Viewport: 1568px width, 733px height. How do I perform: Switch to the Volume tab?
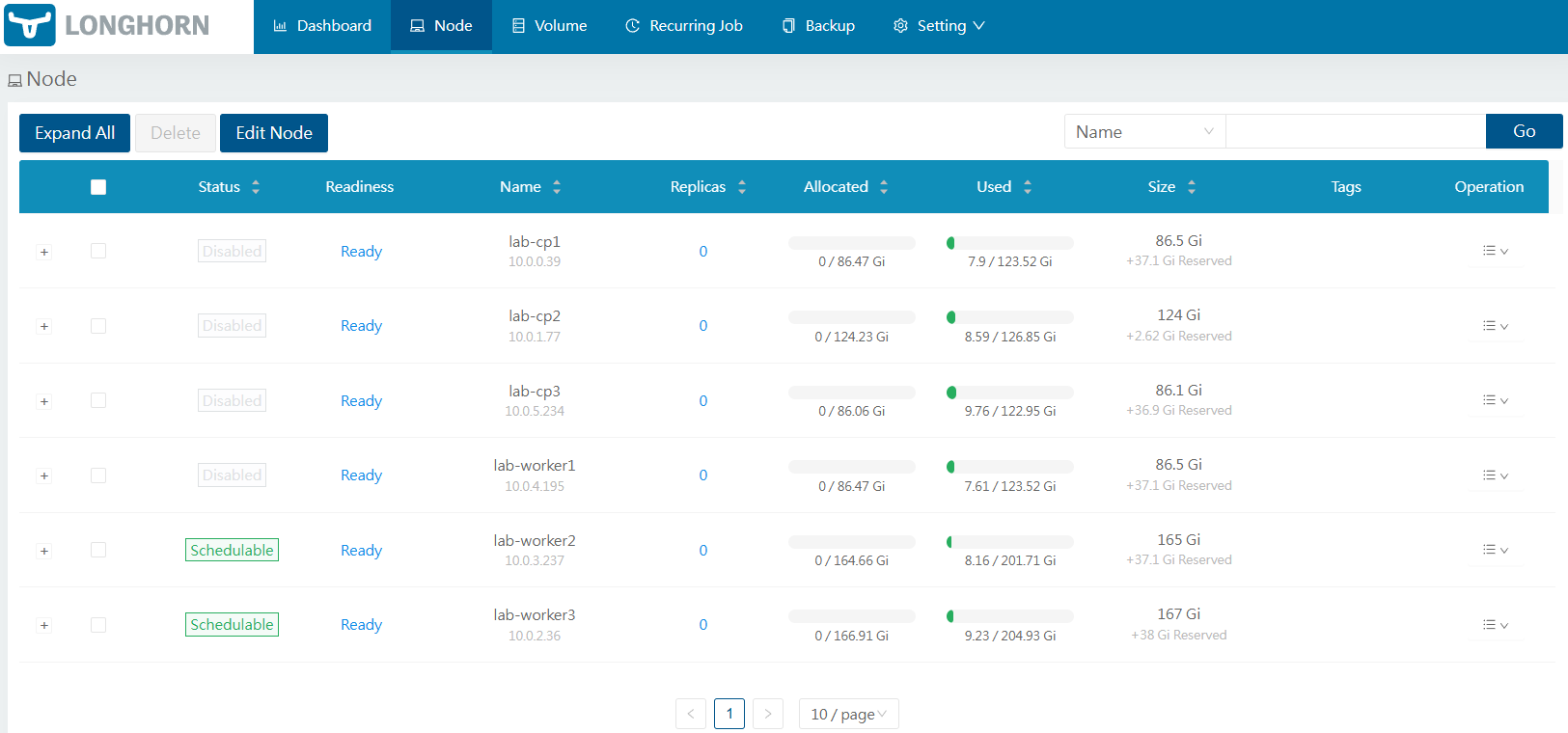(x=549, y=26)
